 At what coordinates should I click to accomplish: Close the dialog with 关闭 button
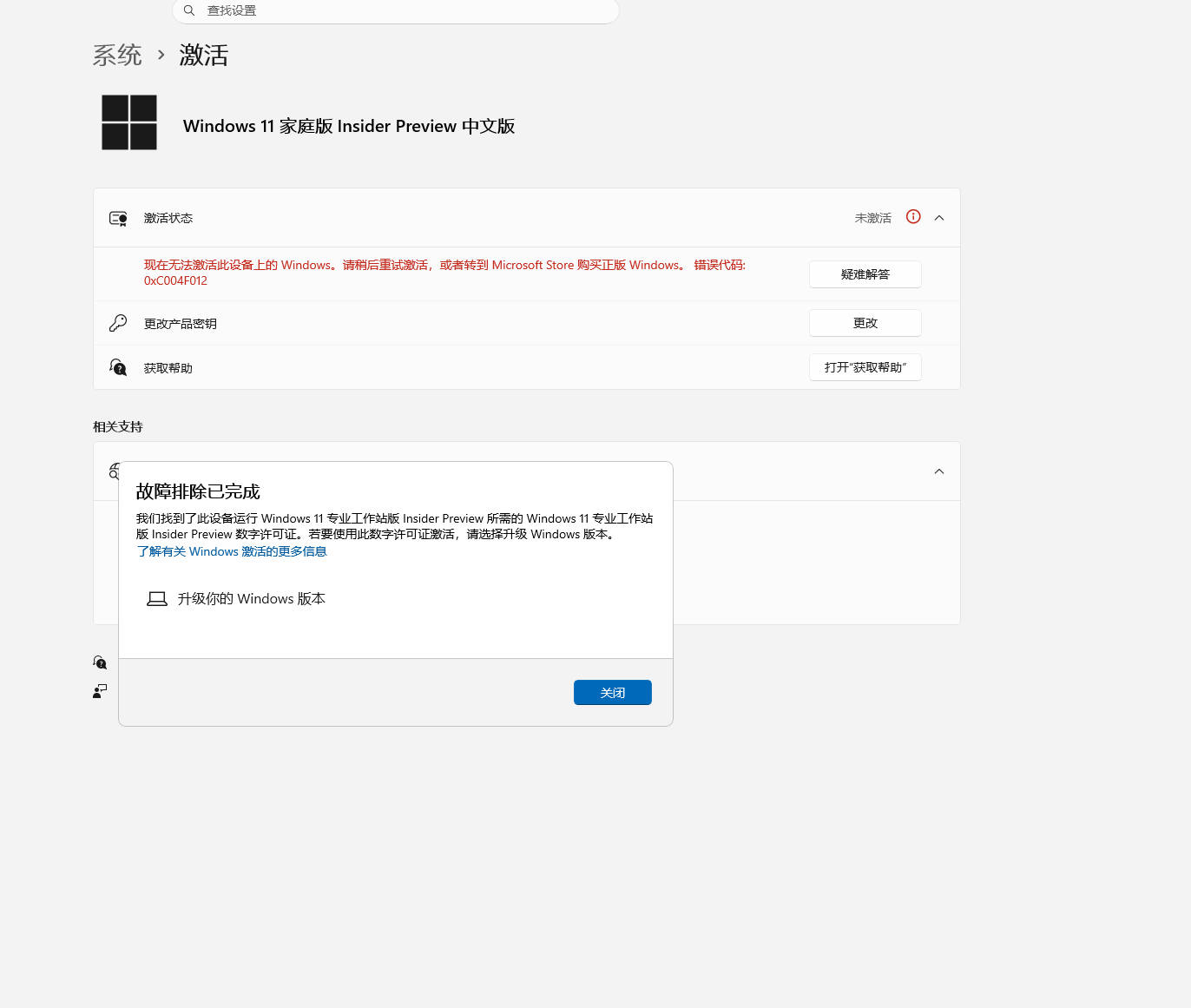coord(613,693)
